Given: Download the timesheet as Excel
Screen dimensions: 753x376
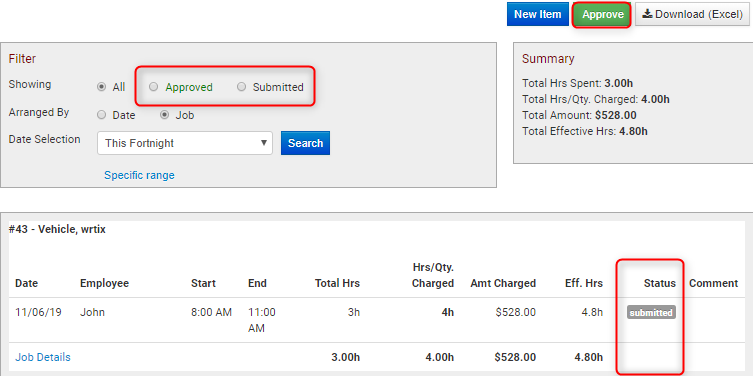Looking at the screenshot, I should (x=692, y=14).
